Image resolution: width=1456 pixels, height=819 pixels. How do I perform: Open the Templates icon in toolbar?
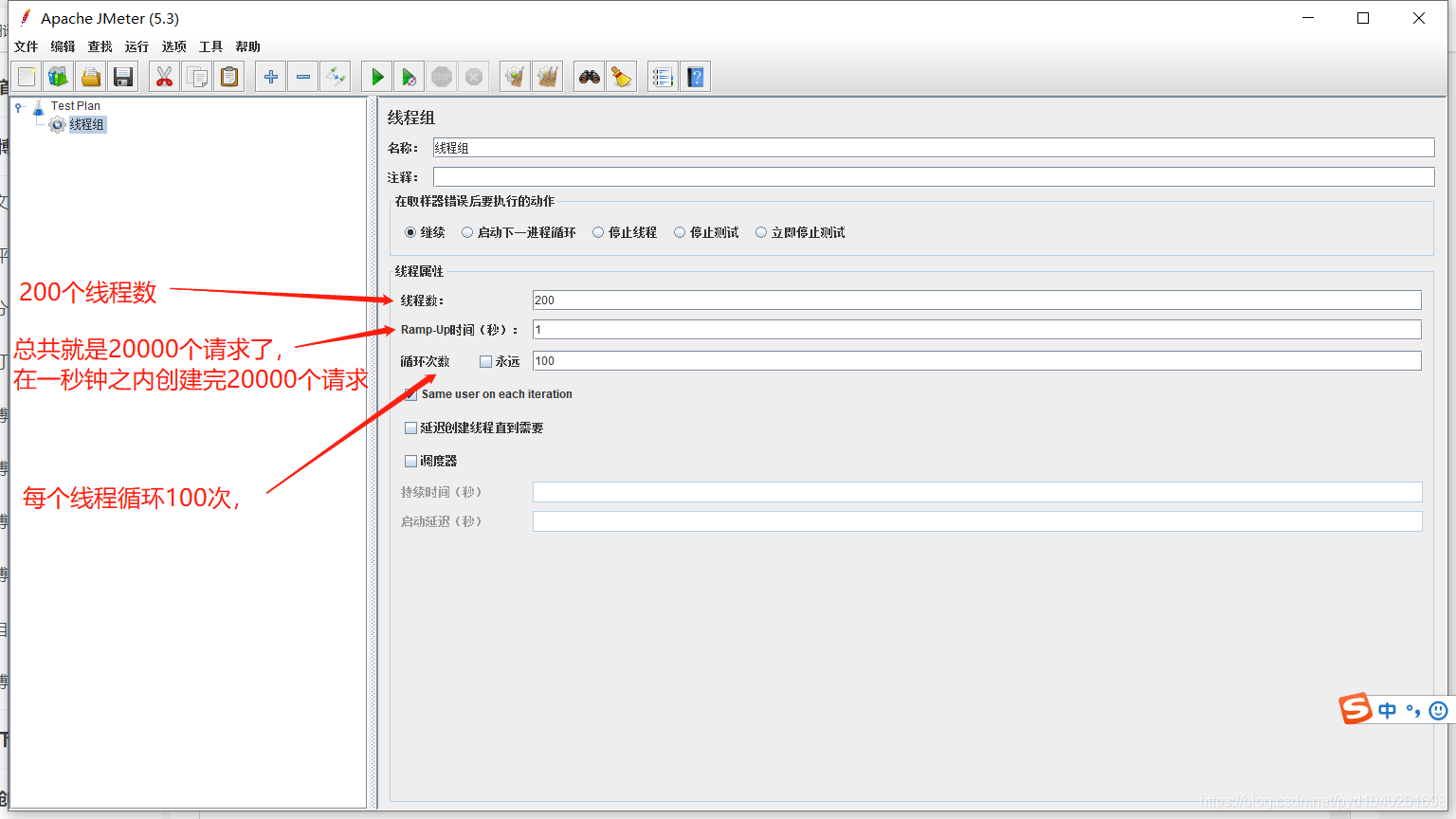(59, 77)
